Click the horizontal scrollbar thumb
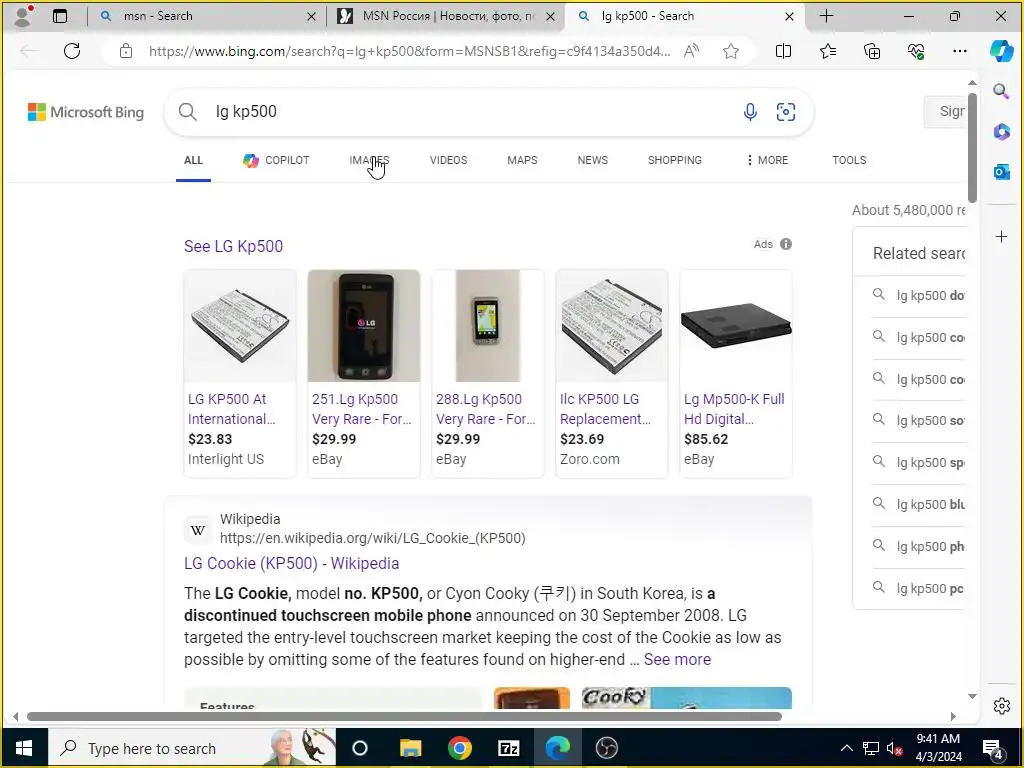Screen dimensions: 1024x768 pos(404,716)
